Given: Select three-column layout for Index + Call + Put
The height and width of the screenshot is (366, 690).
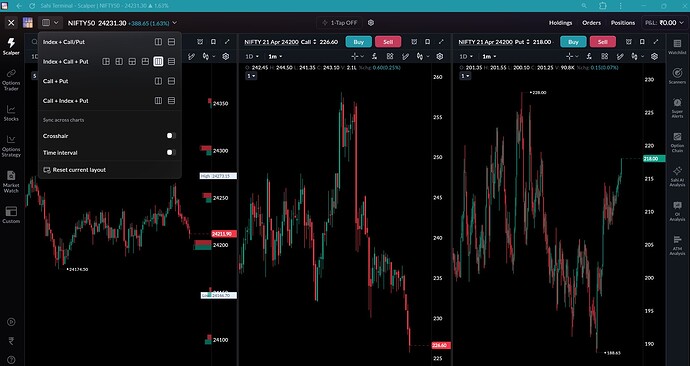Looking at the screenshot, I should click(158, 62).
